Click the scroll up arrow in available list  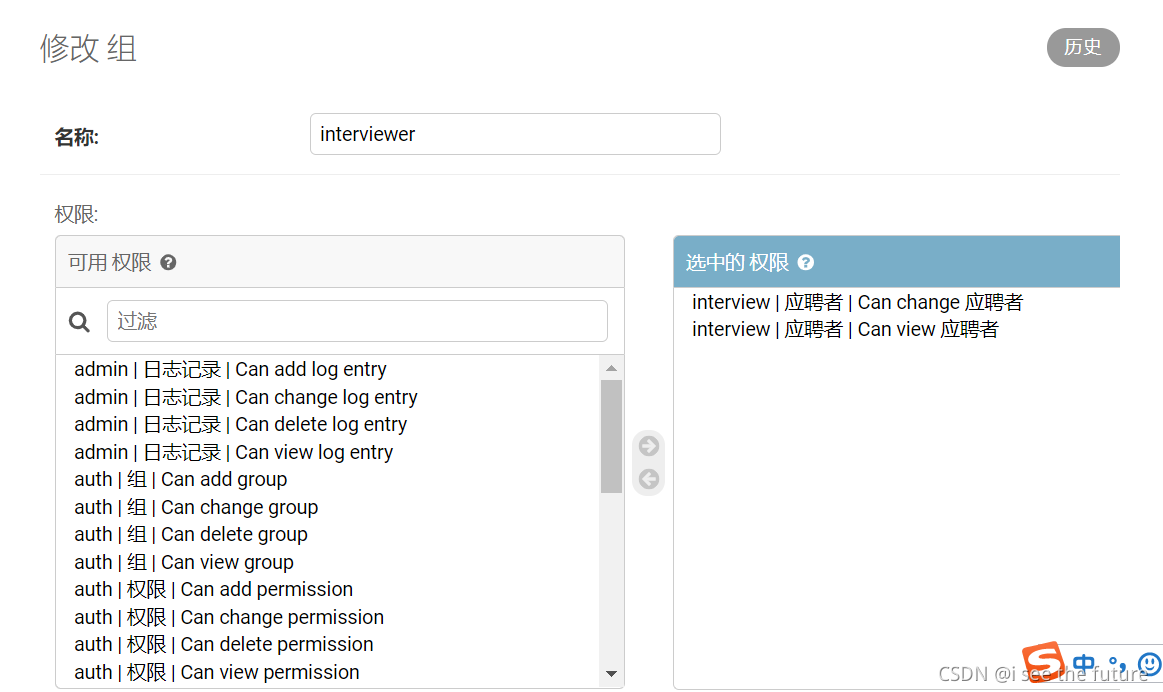(x=611, y=368)
